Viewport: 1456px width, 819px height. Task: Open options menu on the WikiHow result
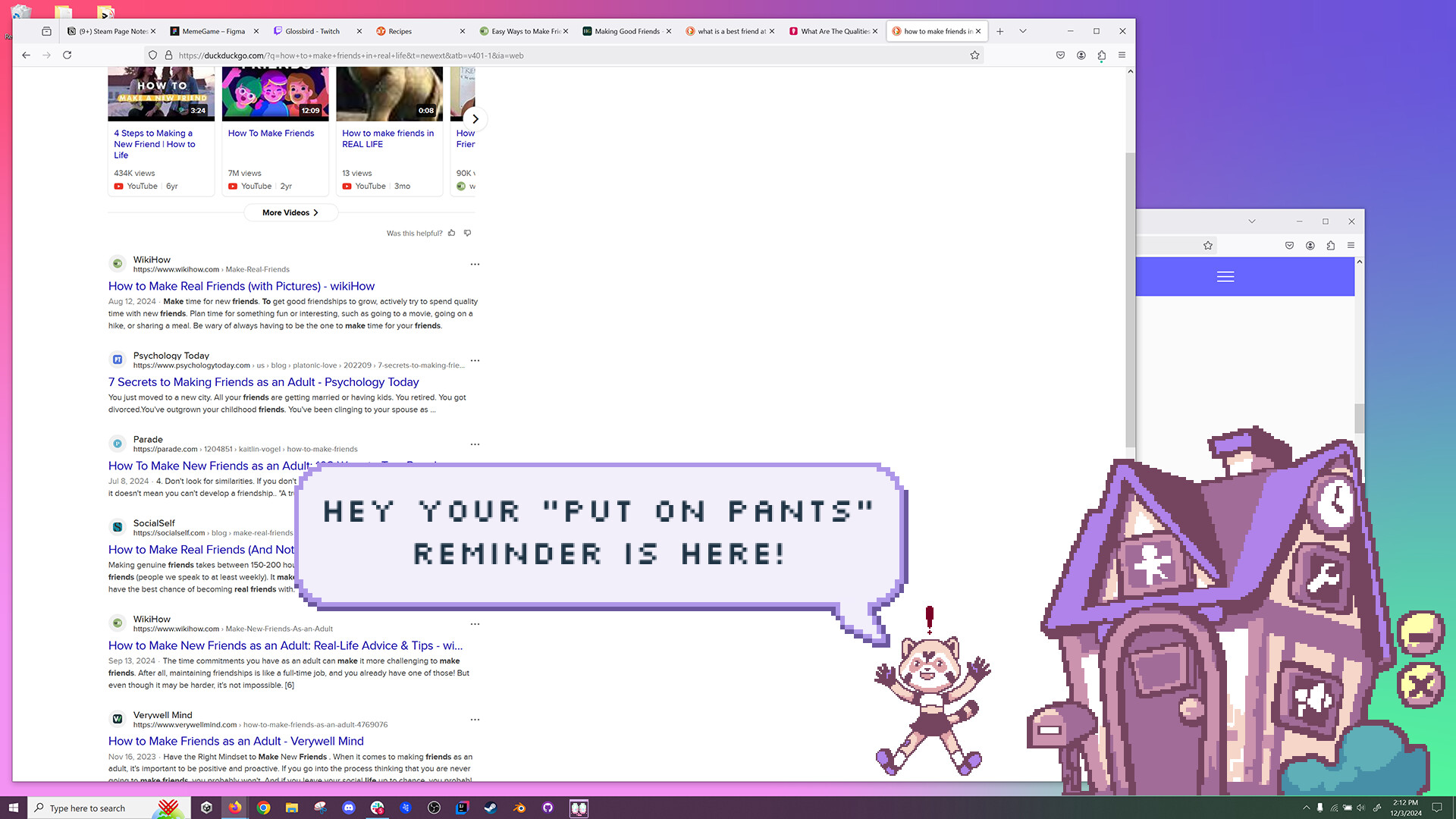(475, 264)
